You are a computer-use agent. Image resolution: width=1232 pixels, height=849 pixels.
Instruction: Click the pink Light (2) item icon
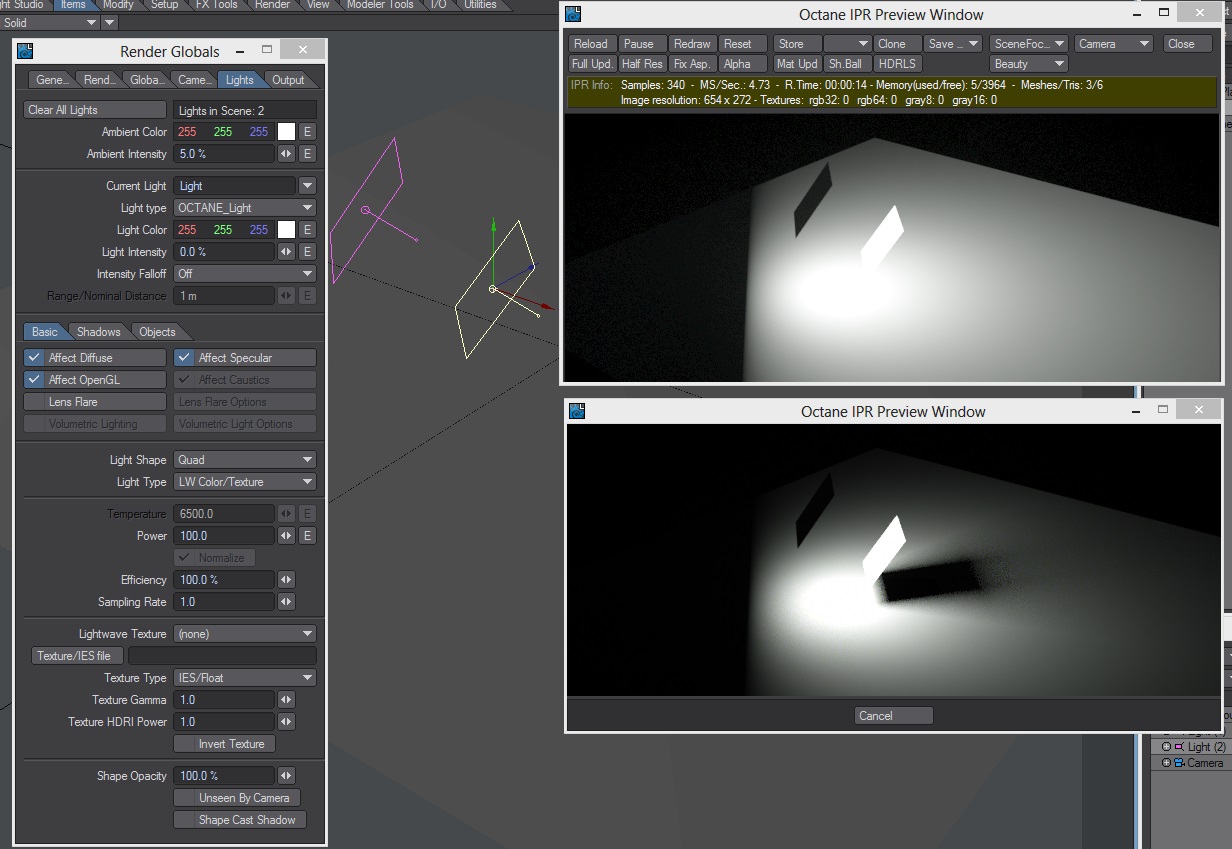[1179, 747]
